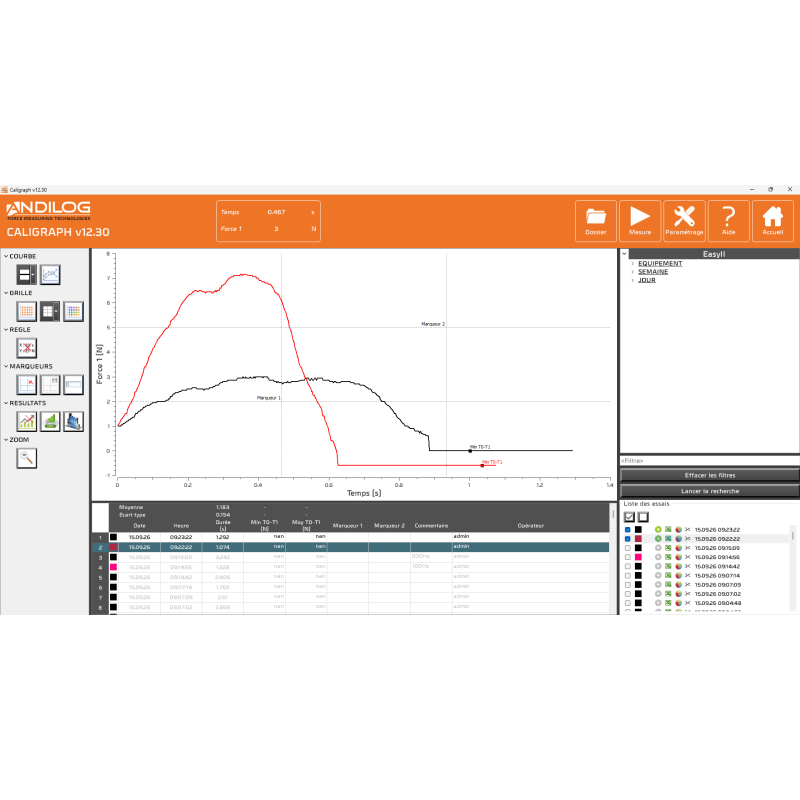Viewport: 800px width, 800px height.
Task: Open Paramétrage settings tools icon
Action: point(684,221)
